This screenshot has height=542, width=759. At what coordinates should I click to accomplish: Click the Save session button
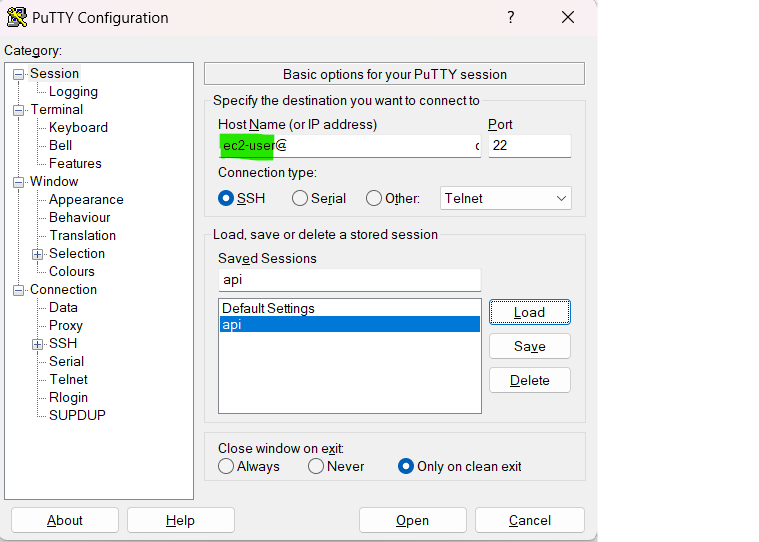tap(530, 346)
